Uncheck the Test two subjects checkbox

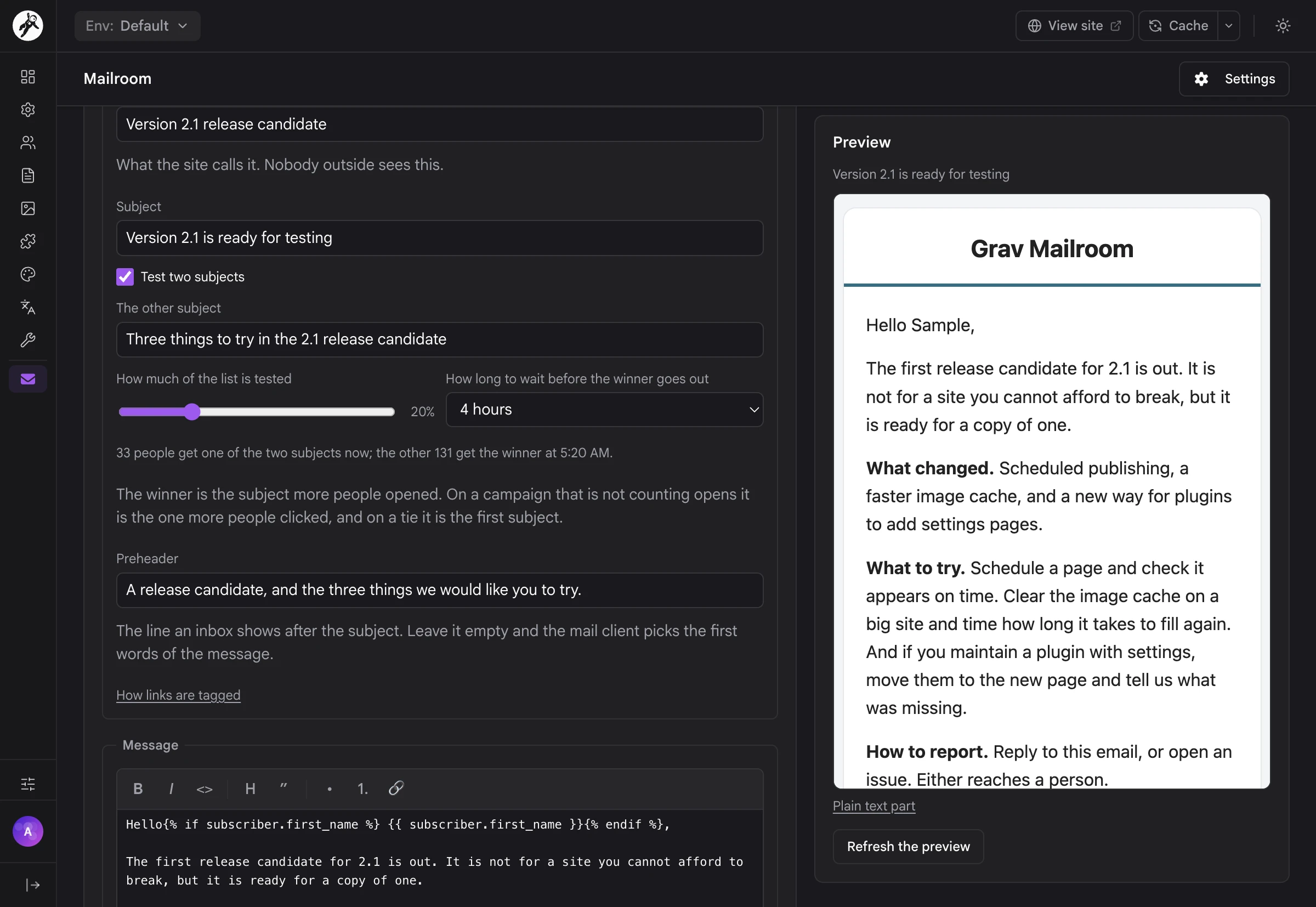pyautogui.click(x=125, y=277)
